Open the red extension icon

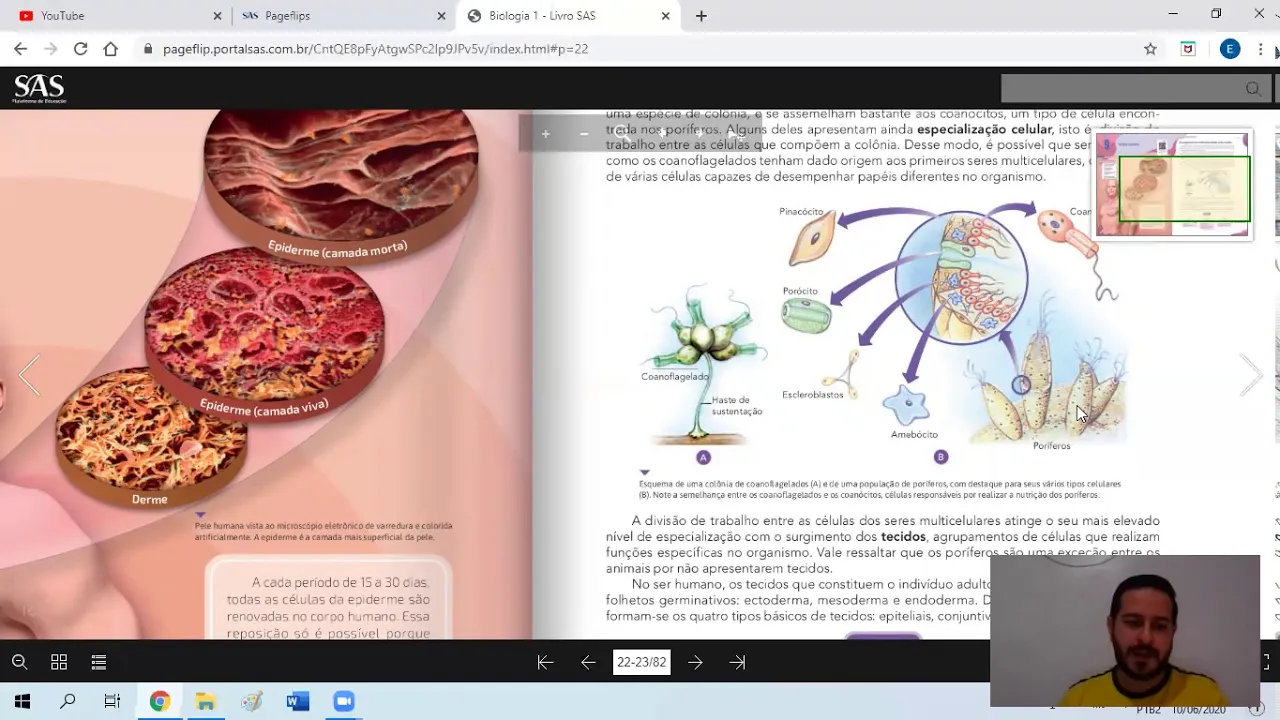[1188, 49]
